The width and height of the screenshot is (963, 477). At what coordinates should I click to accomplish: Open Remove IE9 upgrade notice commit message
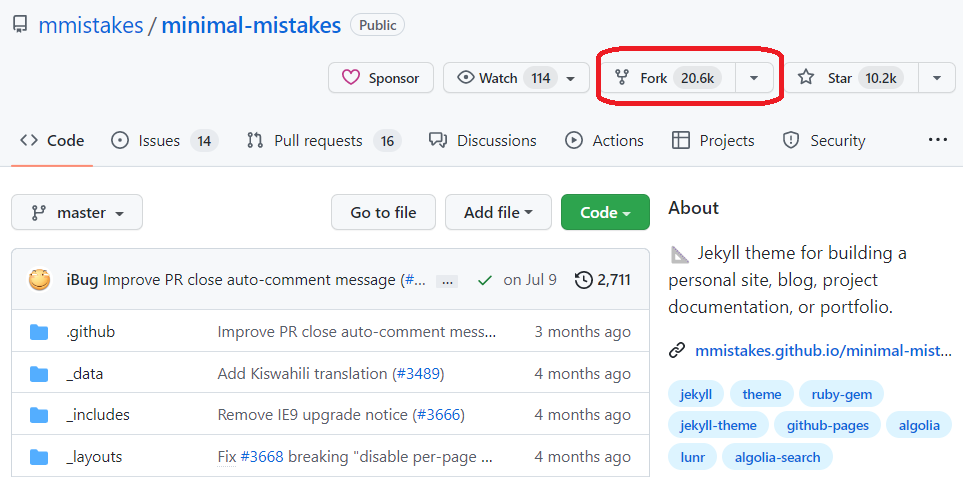[313, 415]
